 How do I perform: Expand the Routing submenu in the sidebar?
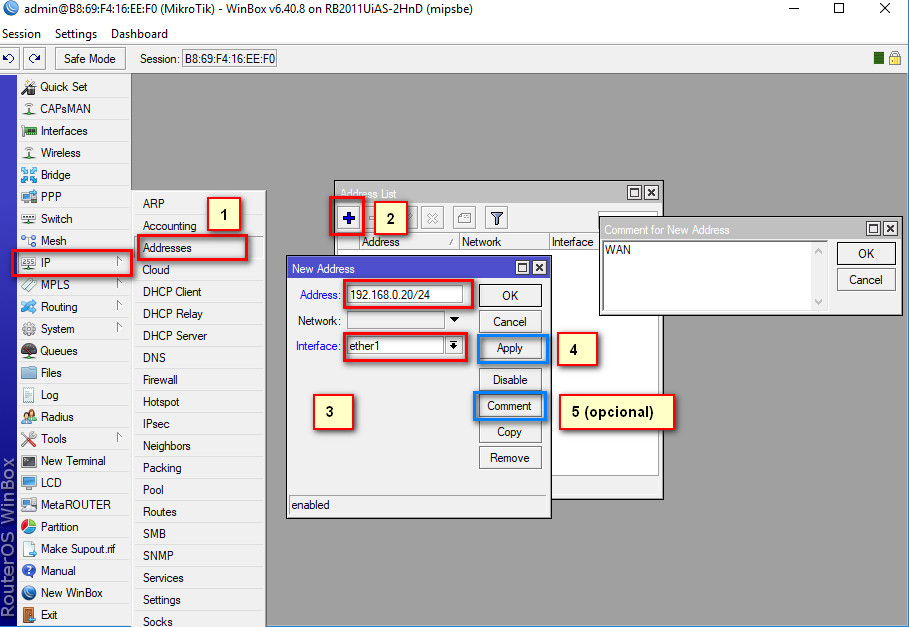[60, 307]
